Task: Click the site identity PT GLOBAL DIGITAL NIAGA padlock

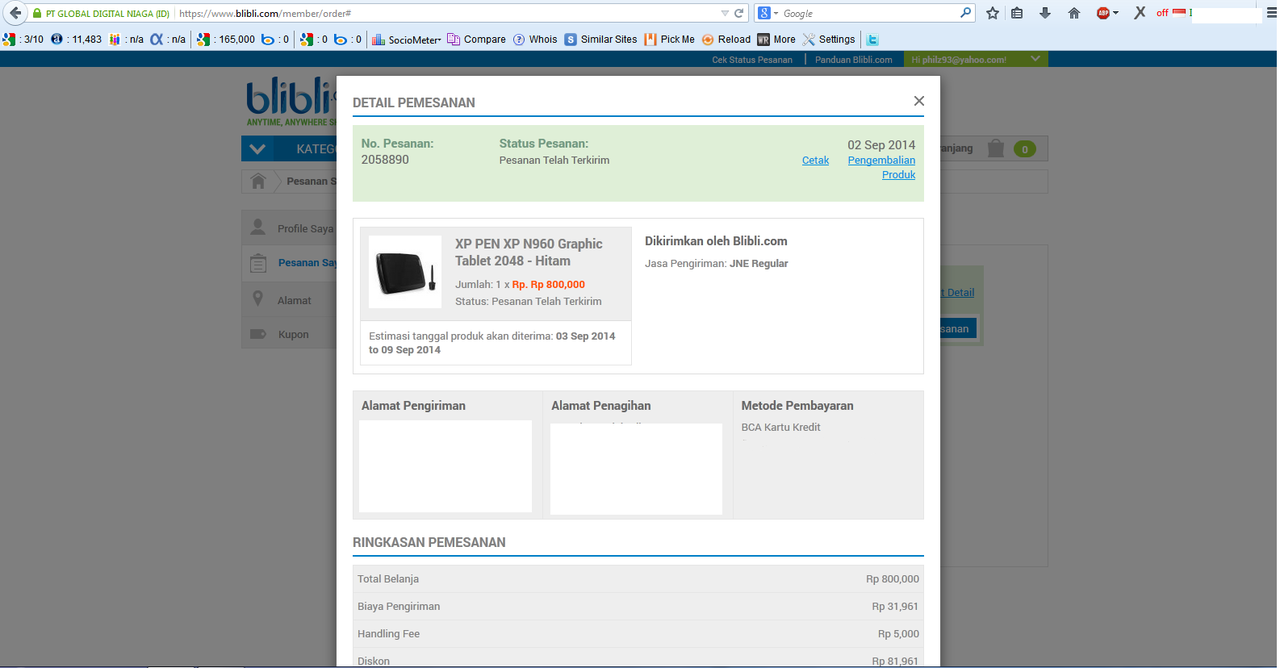Action: [100, 13]
